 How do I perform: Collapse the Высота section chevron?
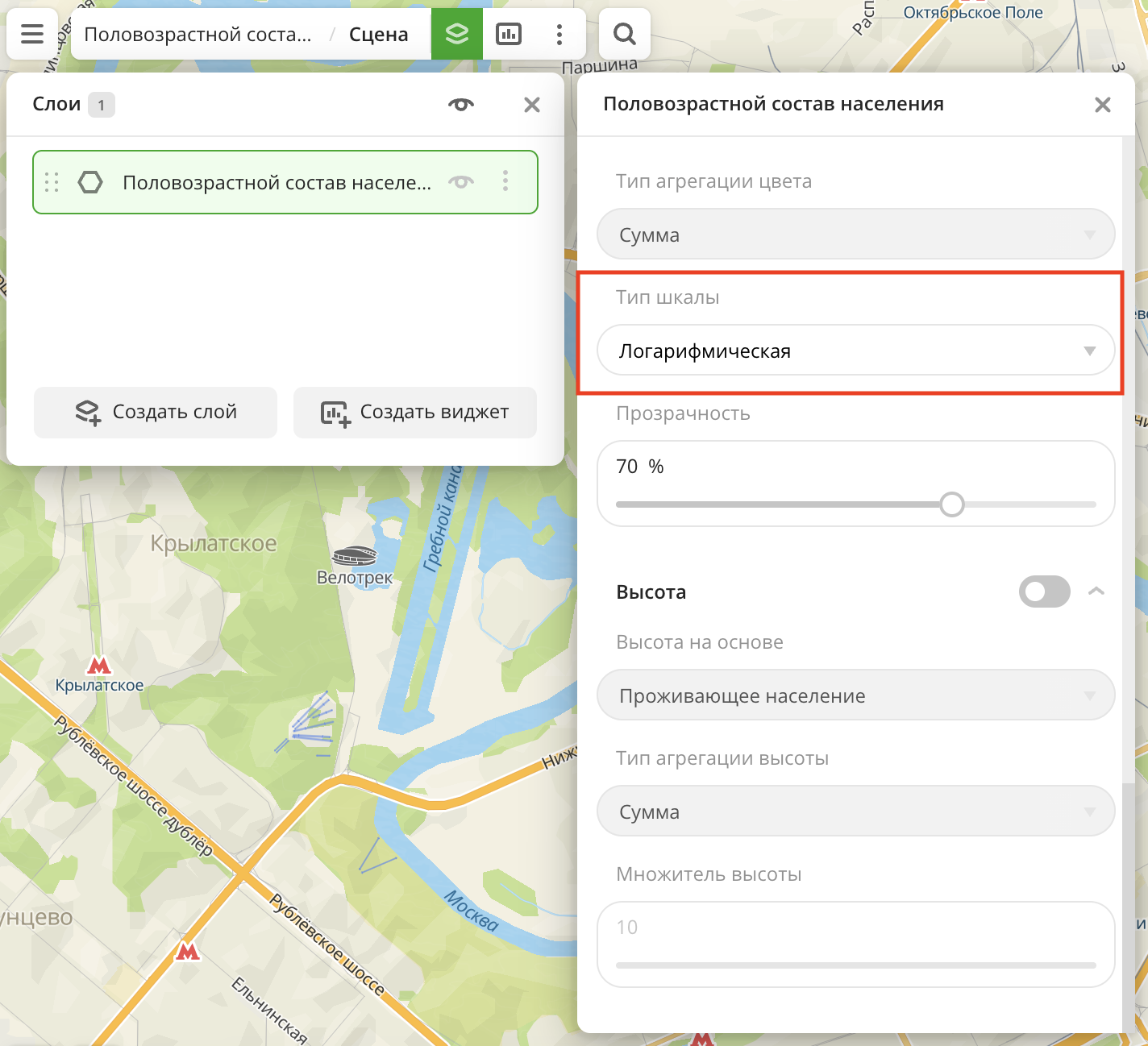coord(1096,591)
